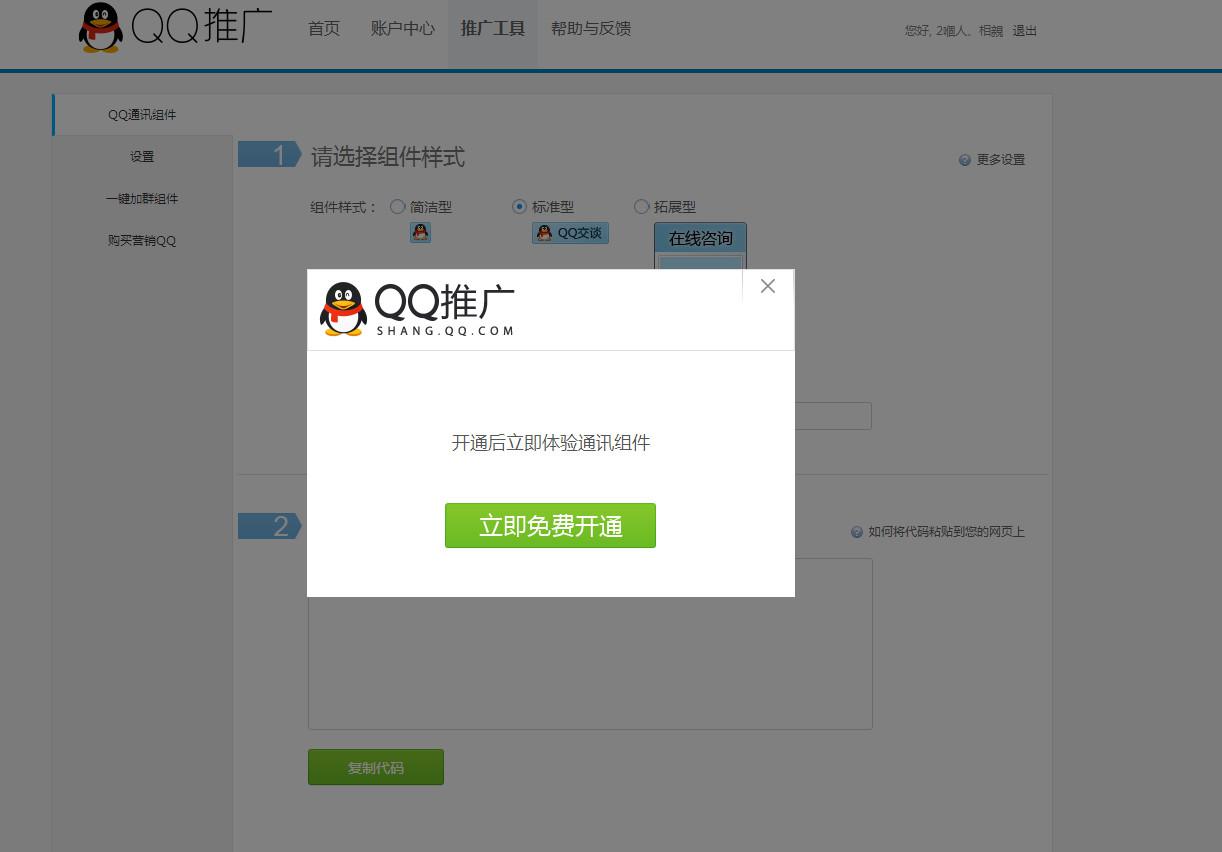Choose the 标准型 radio button
Viewport: 1222px width, 852px height.
519,207
